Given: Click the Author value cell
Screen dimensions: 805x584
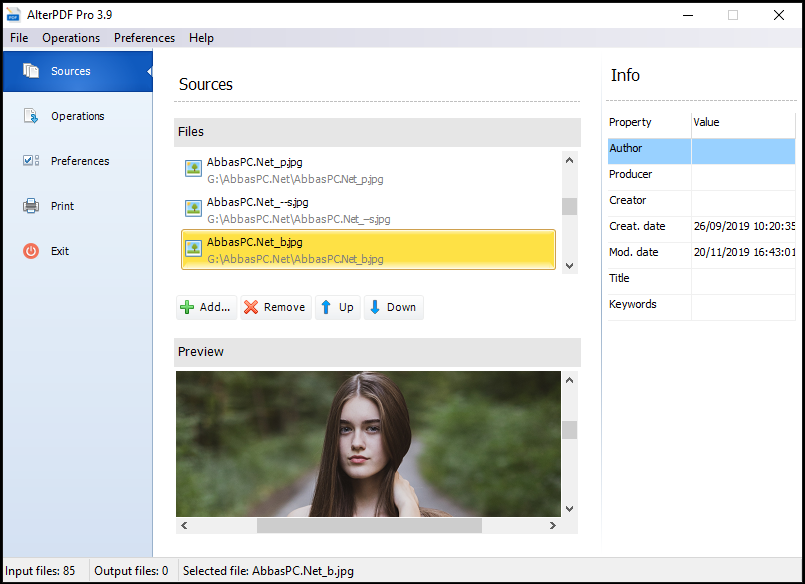Looking at the screenshot, I should 743,151.
